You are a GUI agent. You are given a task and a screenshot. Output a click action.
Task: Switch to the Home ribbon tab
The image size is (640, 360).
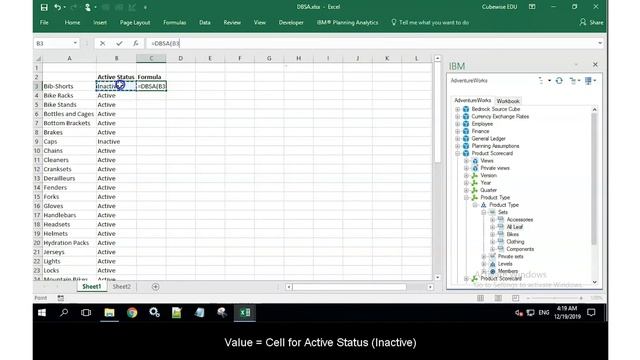click(72, 22)
